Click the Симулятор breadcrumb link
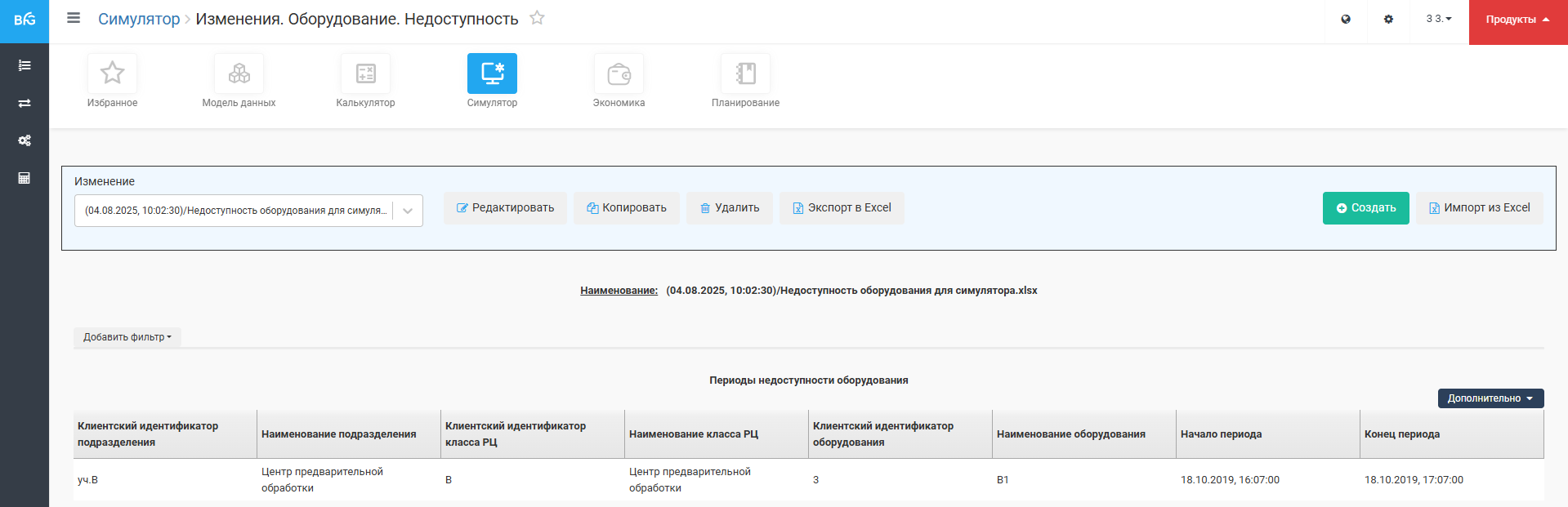 [x=139, y=19]
